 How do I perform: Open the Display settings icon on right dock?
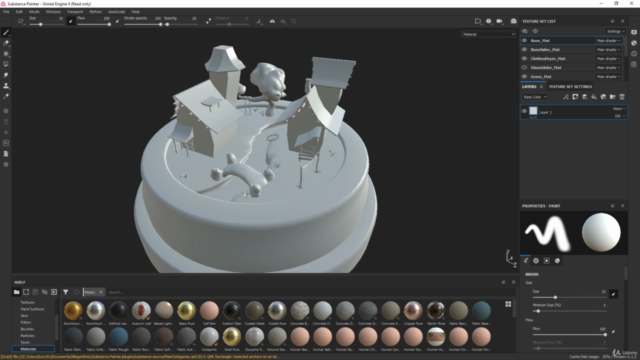point(634,33)
